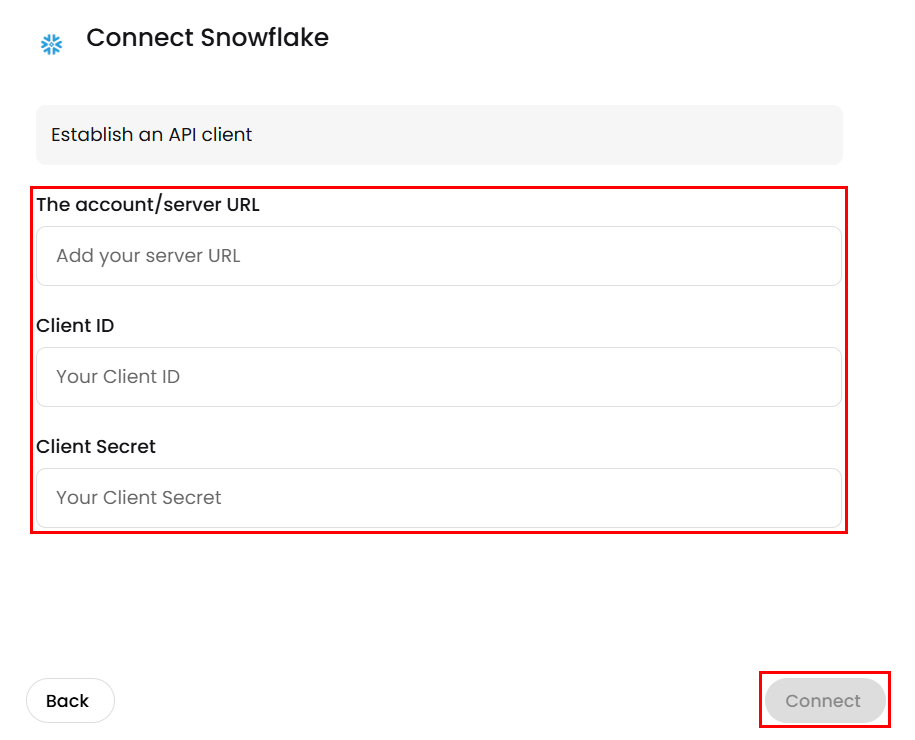Hit the Connect button

pyautogui.click(x=824, y=701)
